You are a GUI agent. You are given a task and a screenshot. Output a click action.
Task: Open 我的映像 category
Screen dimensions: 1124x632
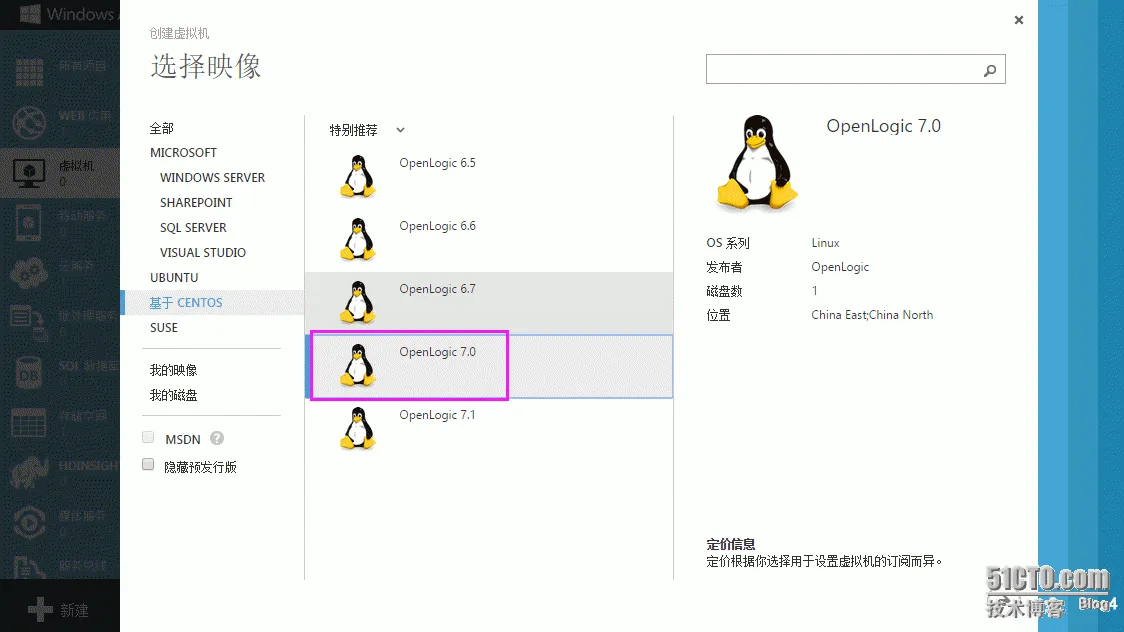[x=173, y=370]
